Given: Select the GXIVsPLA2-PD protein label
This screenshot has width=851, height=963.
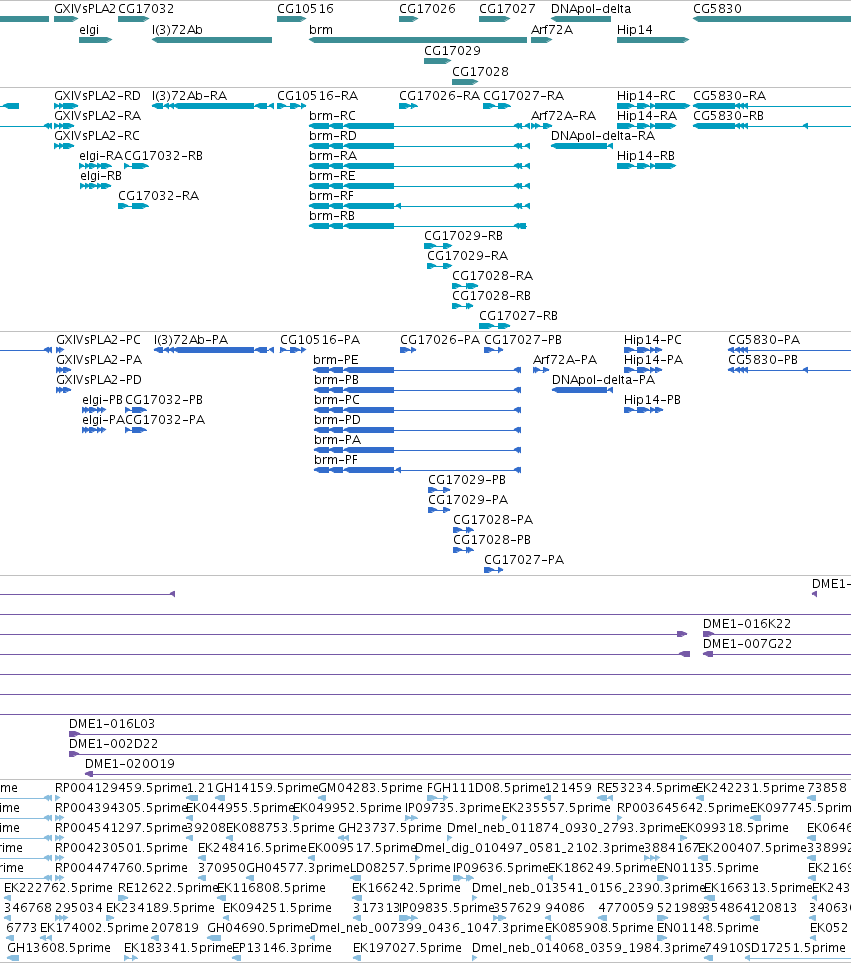Looking at the screenshot, I should click(99, 380).
